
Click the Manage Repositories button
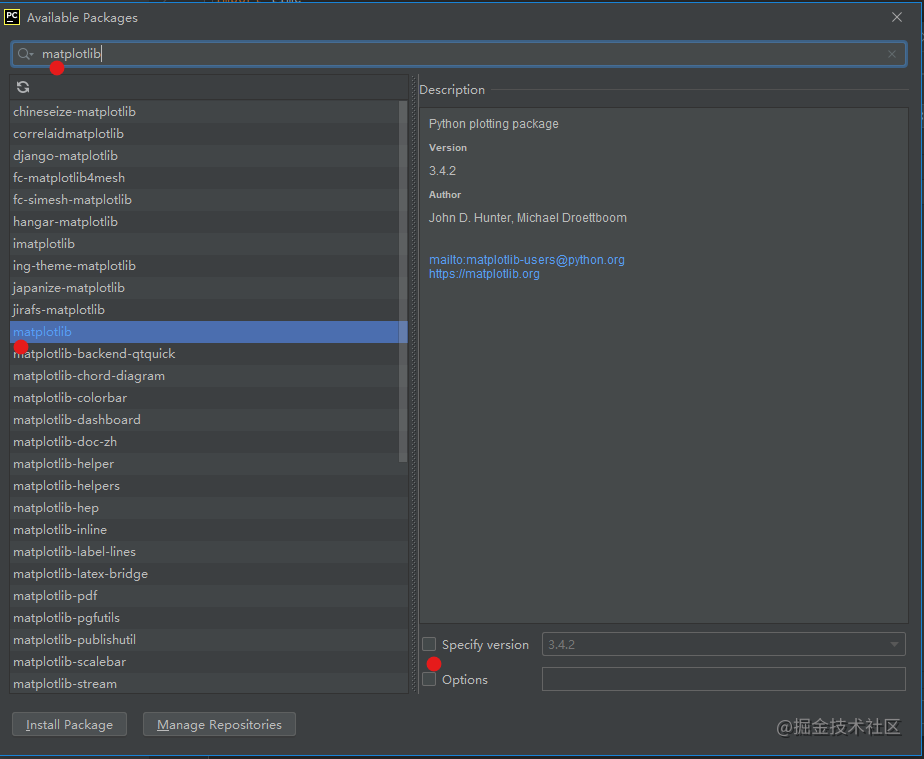coord(219,724)
